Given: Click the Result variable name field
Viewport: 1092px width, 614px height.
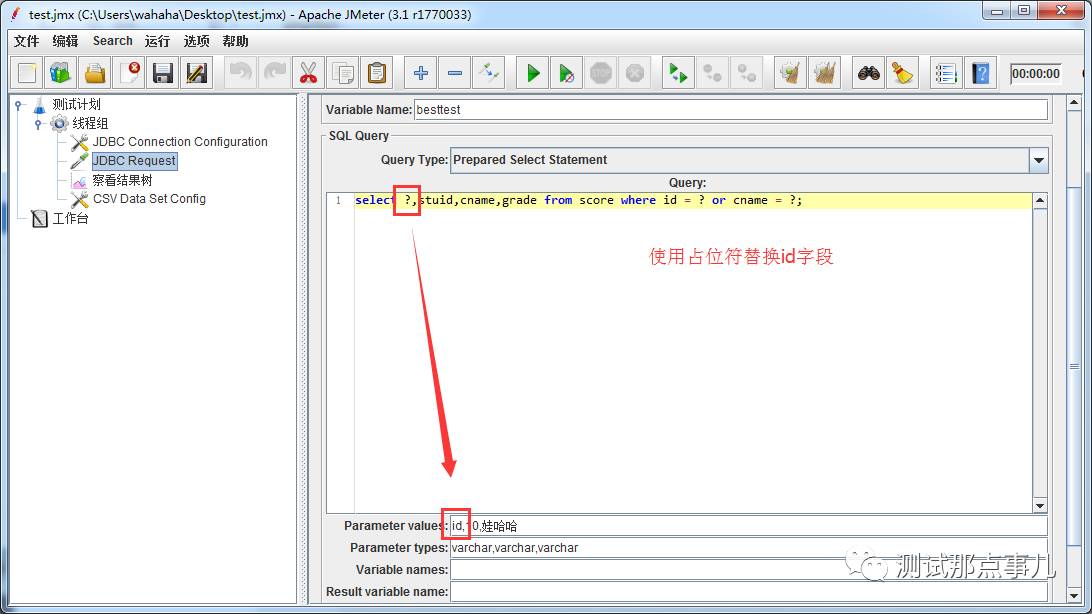Looking at the screenshot, I should pyautogui.click(x=749, y=592).
